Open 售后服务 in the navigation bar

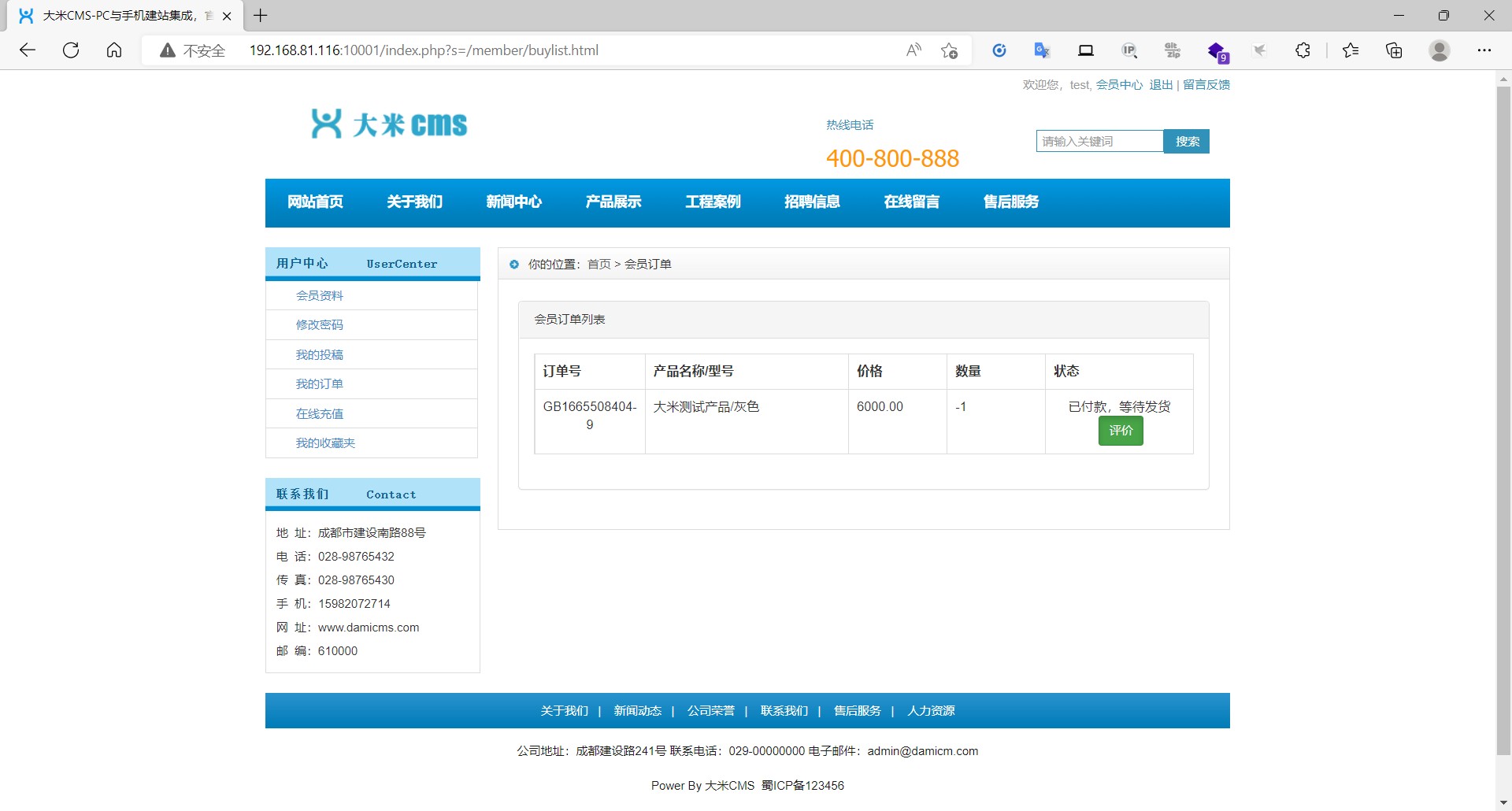(1010, 202)
